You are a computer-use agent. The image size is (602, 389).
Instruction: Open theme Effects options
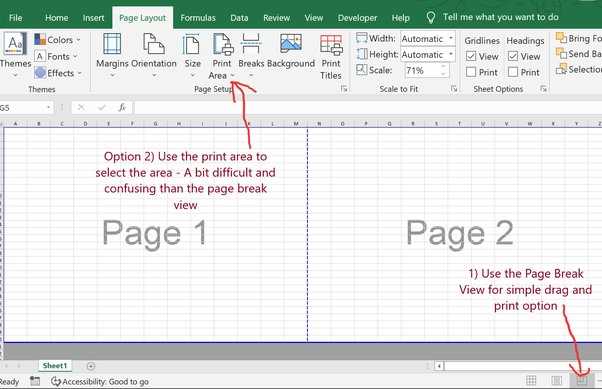(x=58, y=73)
